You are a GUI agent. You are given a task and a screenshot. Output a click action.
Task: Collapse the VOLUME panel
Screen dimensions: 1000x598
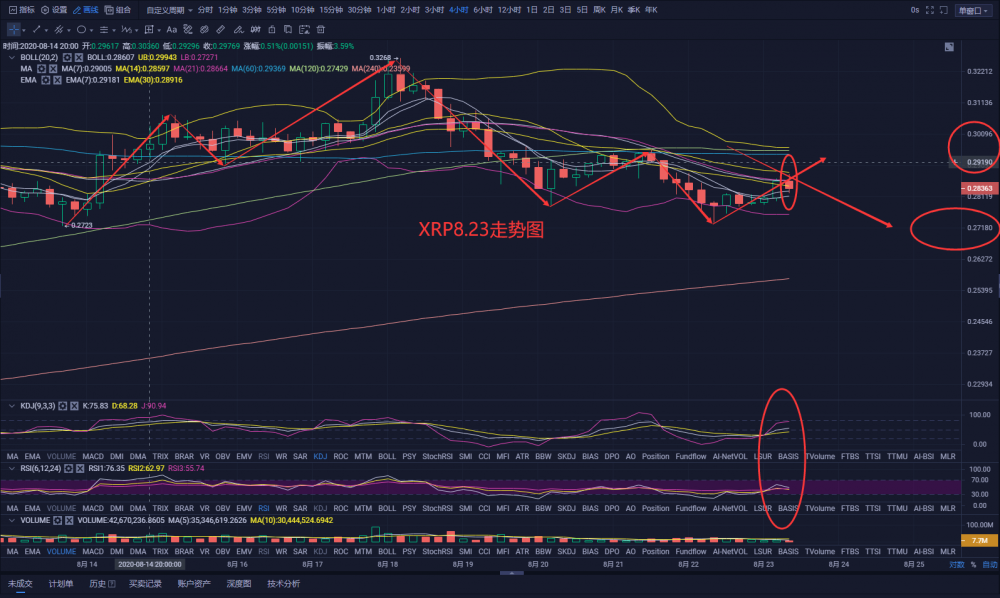pyautogui.click(x=11, y=521)
